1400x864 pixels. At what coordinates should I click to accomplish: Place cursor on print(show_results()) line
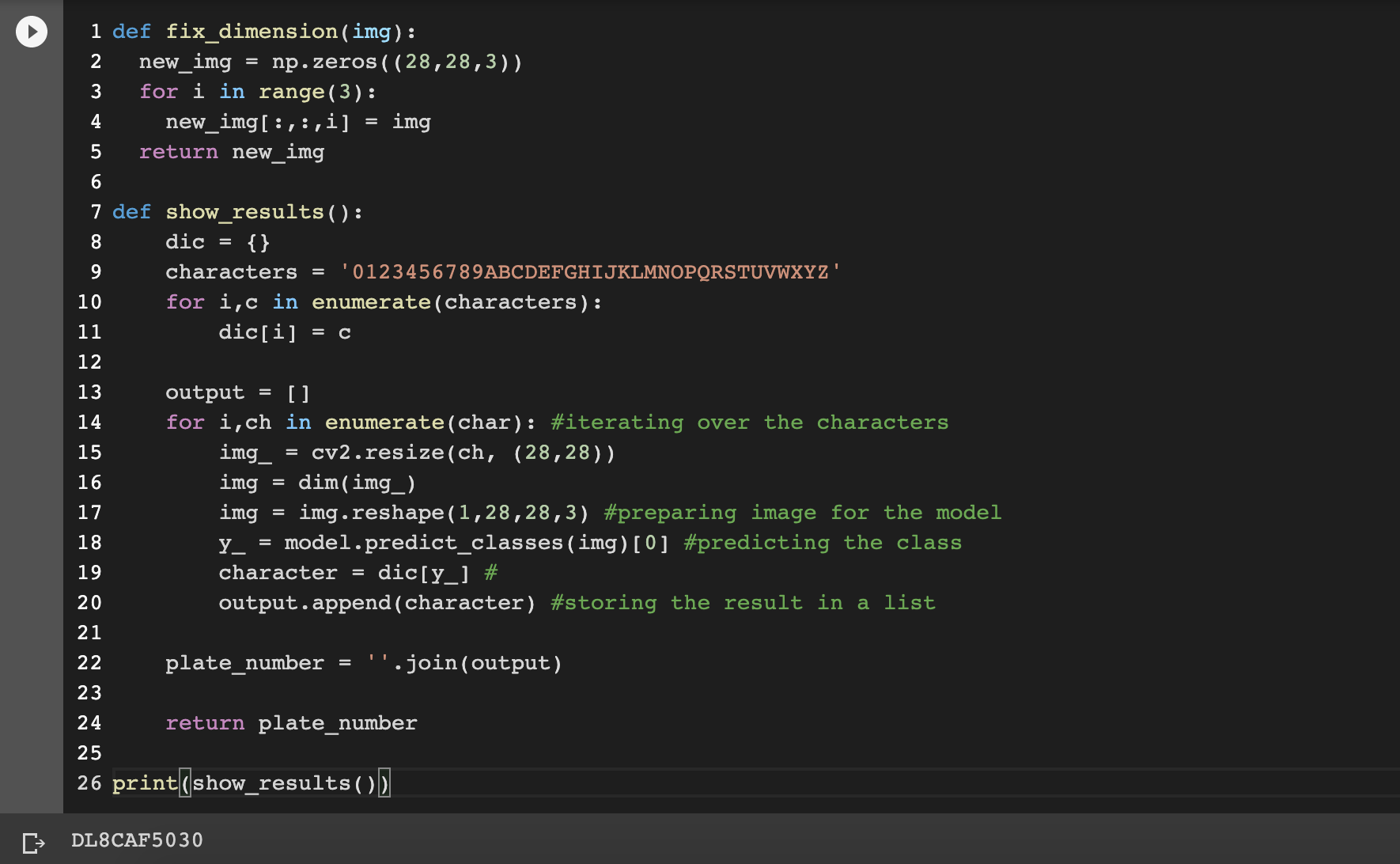point(252,783)
